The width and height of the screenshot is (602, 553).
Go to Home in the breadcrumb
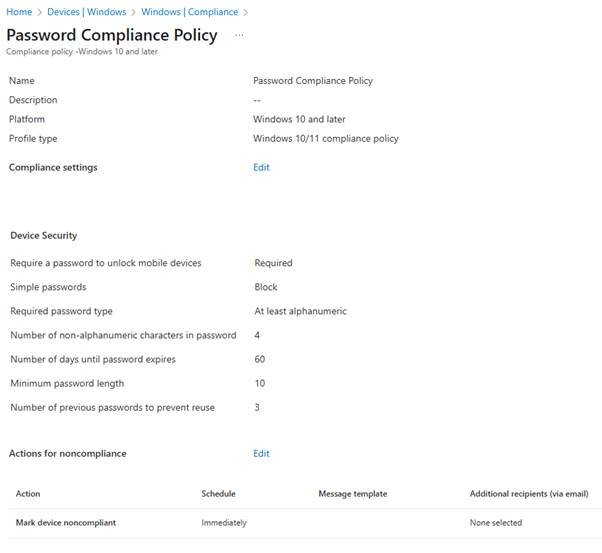click(19, 12)
